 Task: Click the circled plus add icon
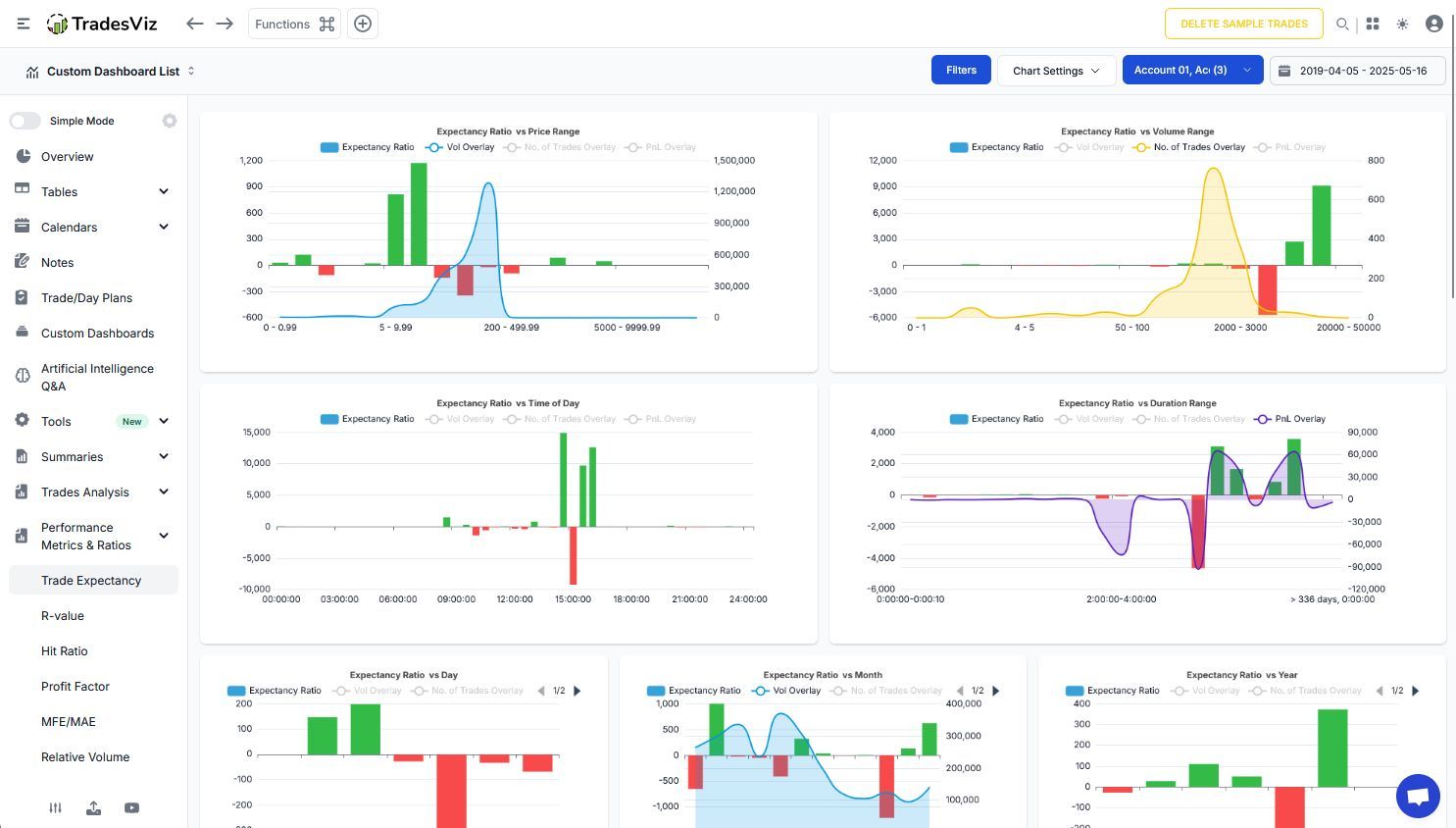[x=363, y=24]
